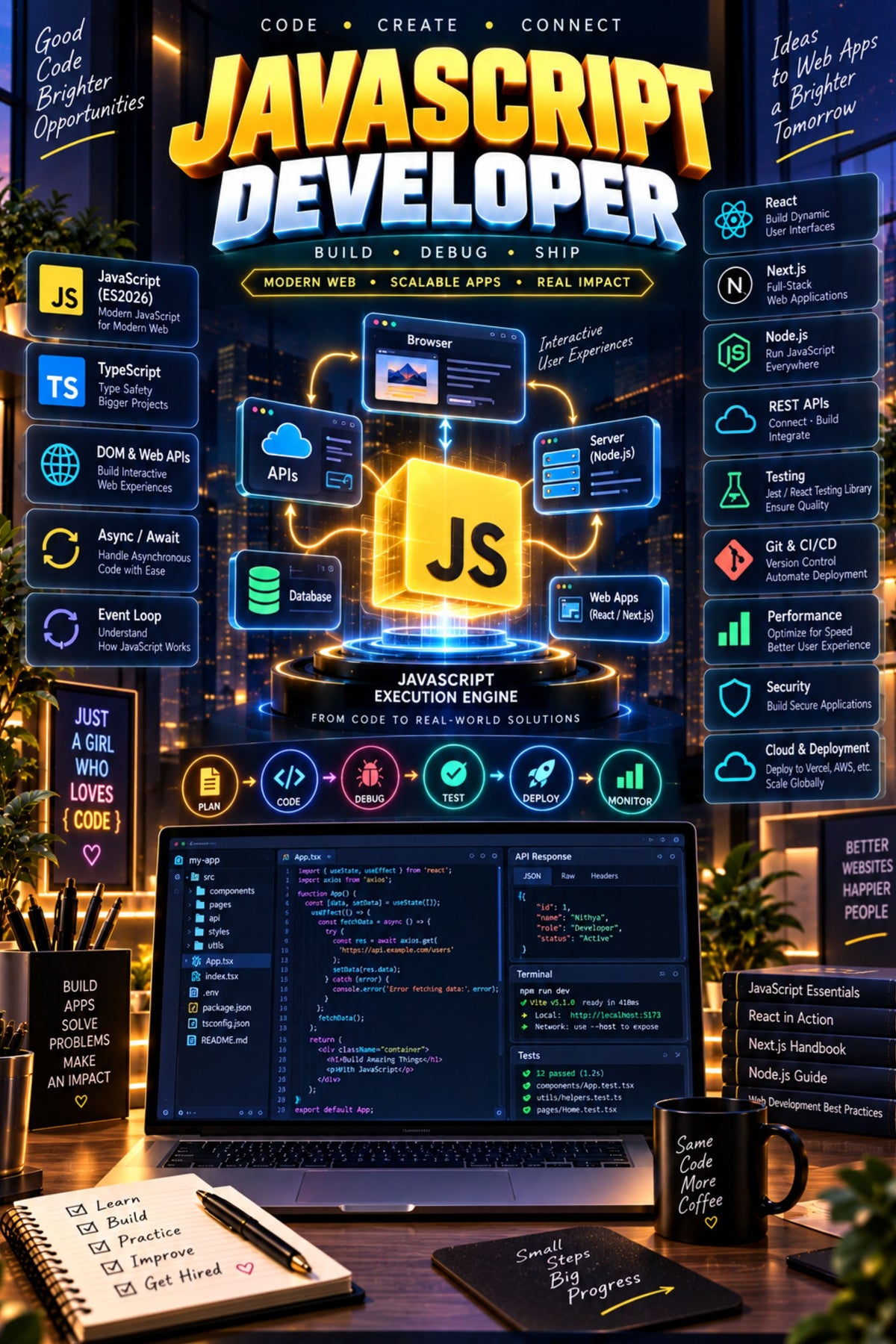Click the check beside pages/Home.test.tsx
The image size is (896, 1344).
tap(526, 1110)
